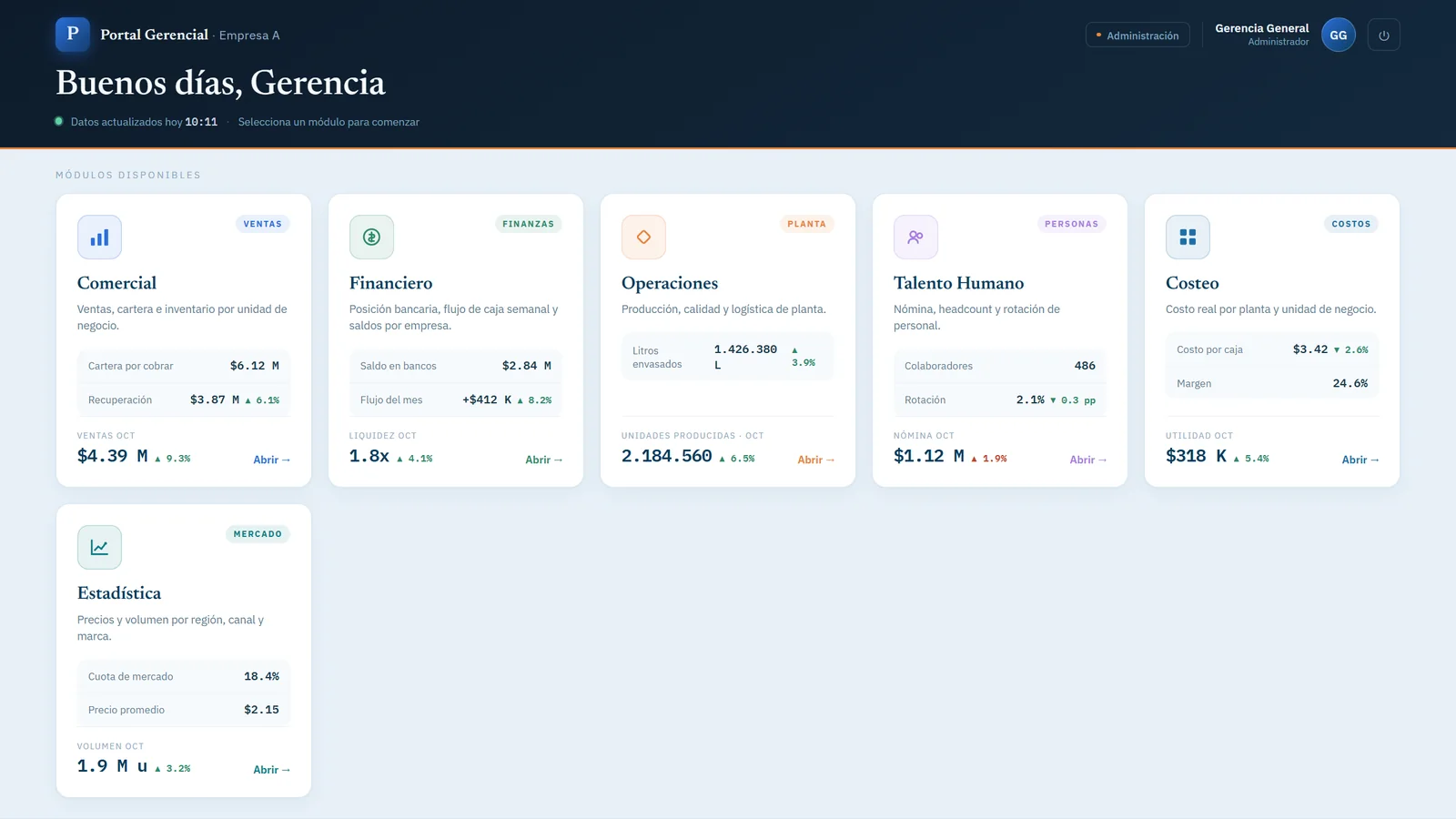Open the Comercial module via Abrir
This screenshot has width=1456, height=819.
pos(271,460)
